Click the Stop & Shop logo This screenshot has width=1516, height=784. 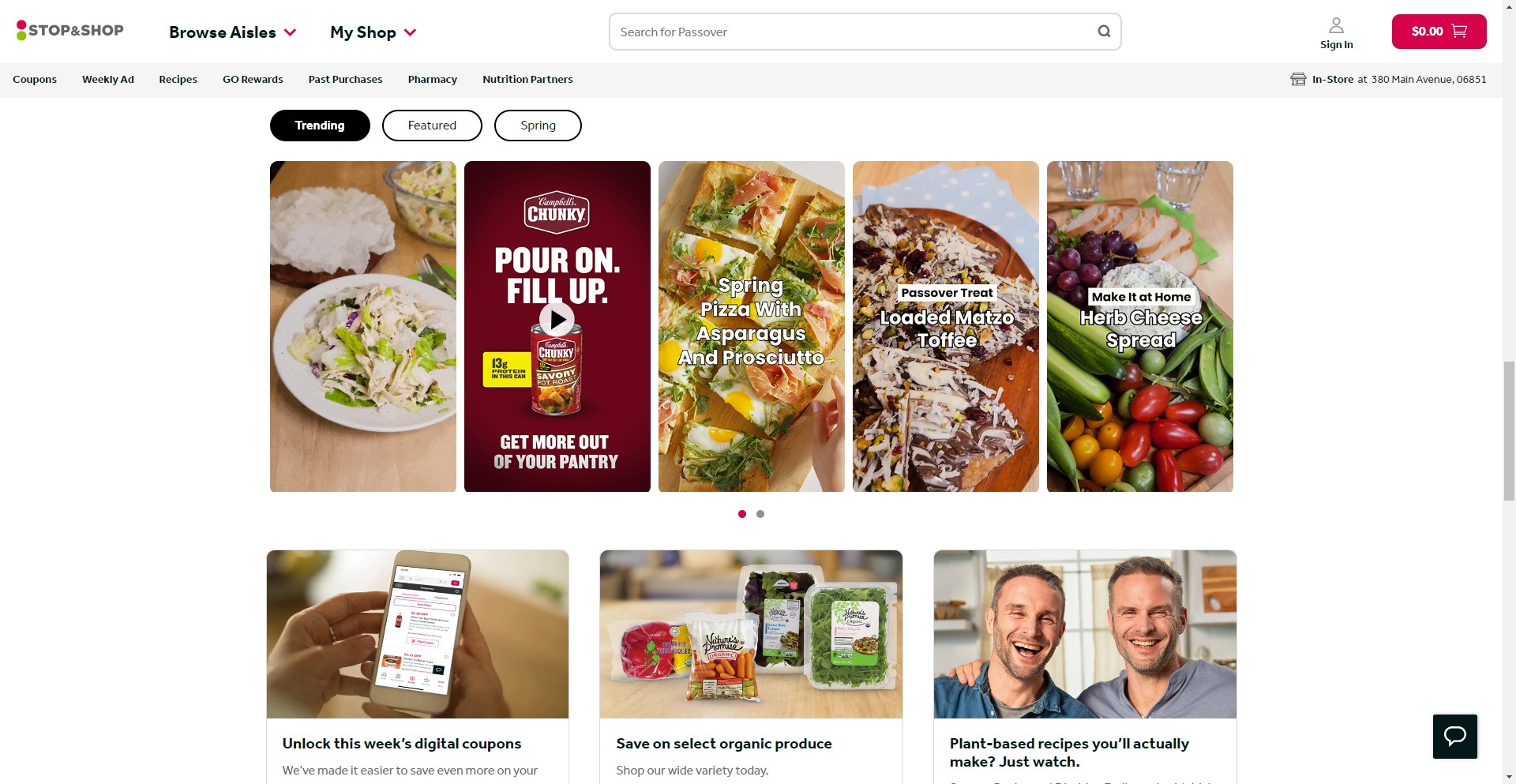coord(70,31)
